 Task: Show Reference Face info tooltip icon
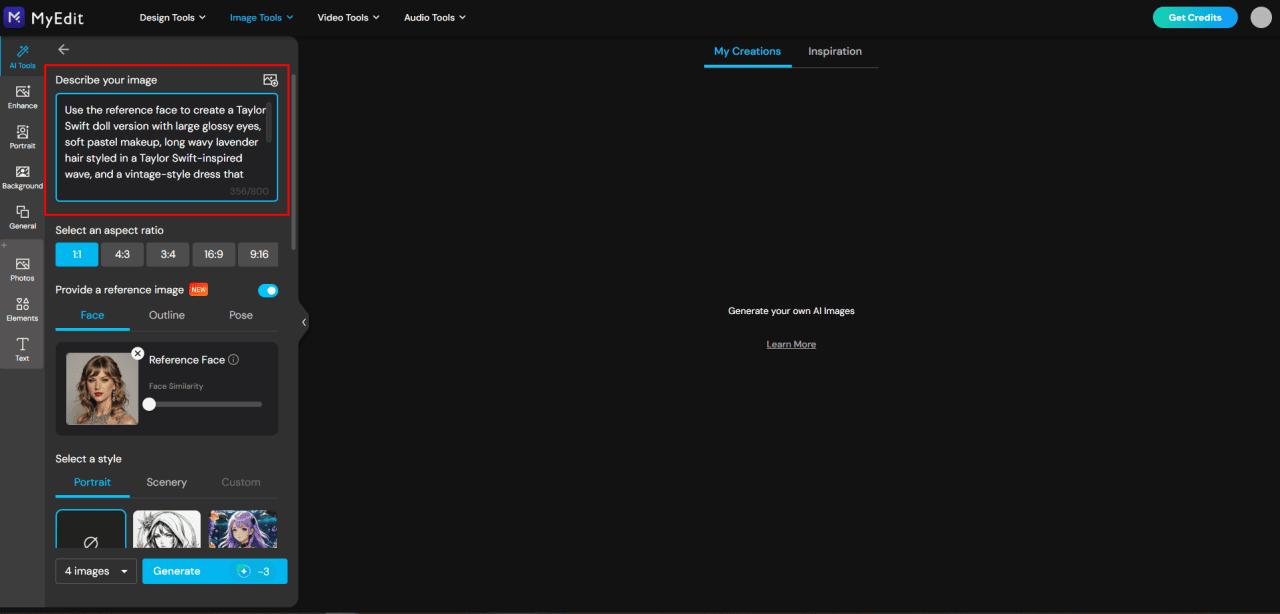coord(233,360)
